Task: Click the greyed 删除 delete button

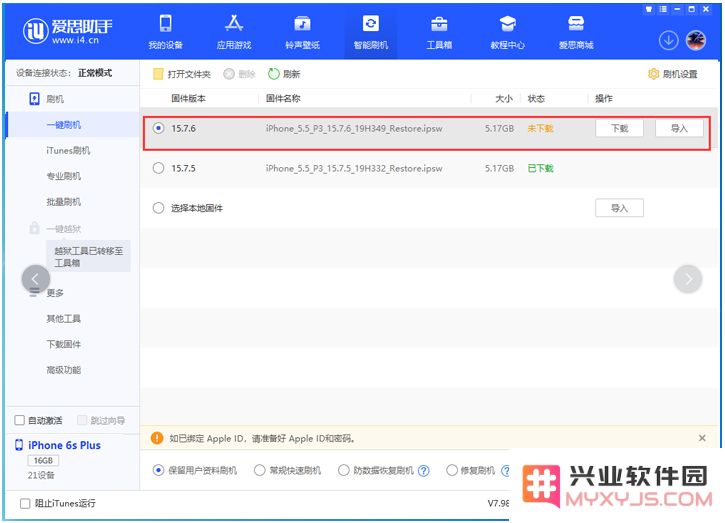Action: tap(239, 74)
